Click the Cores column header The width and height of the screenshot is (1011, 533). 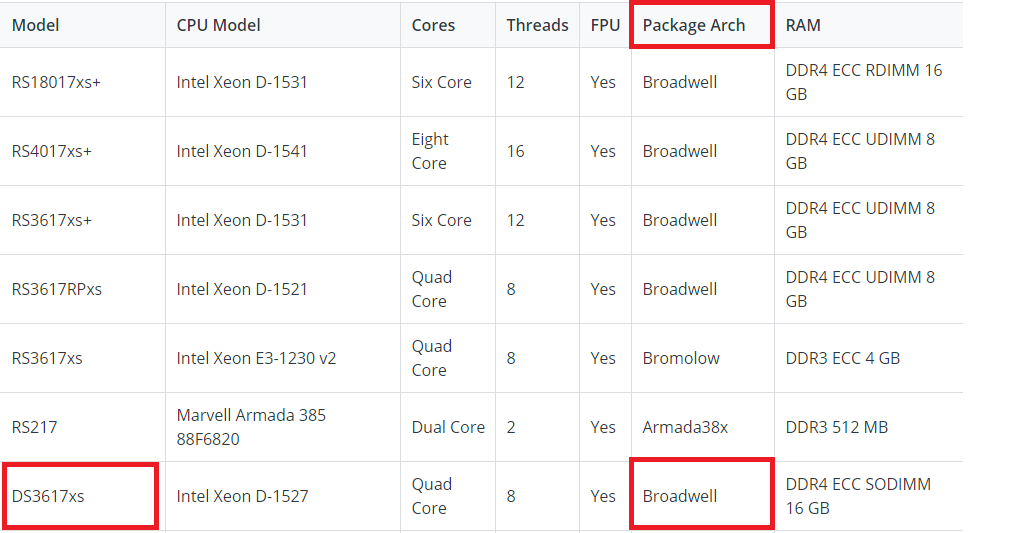(433, 25)
